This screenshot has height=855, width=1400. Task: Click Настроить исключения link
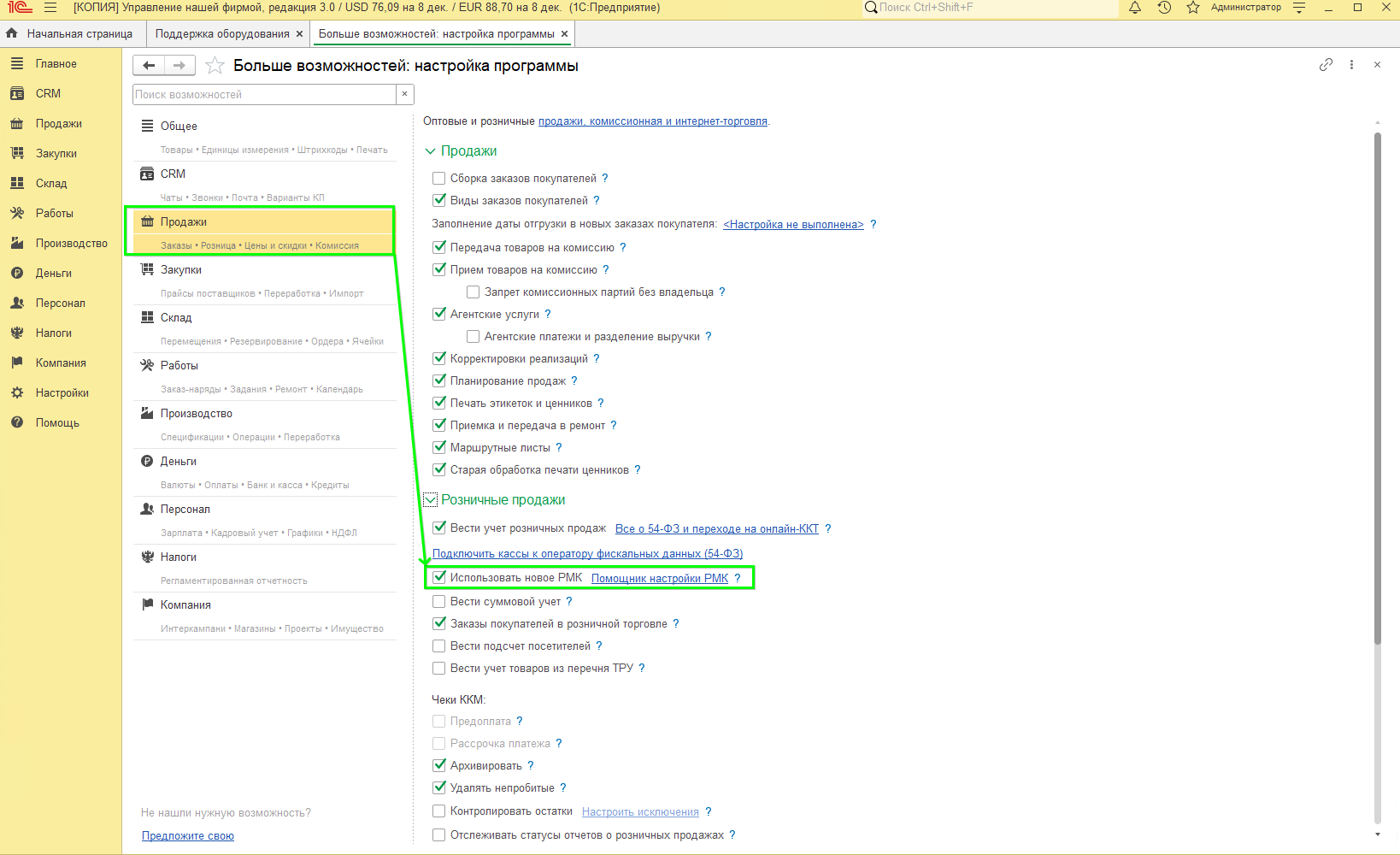click(640, 812)
